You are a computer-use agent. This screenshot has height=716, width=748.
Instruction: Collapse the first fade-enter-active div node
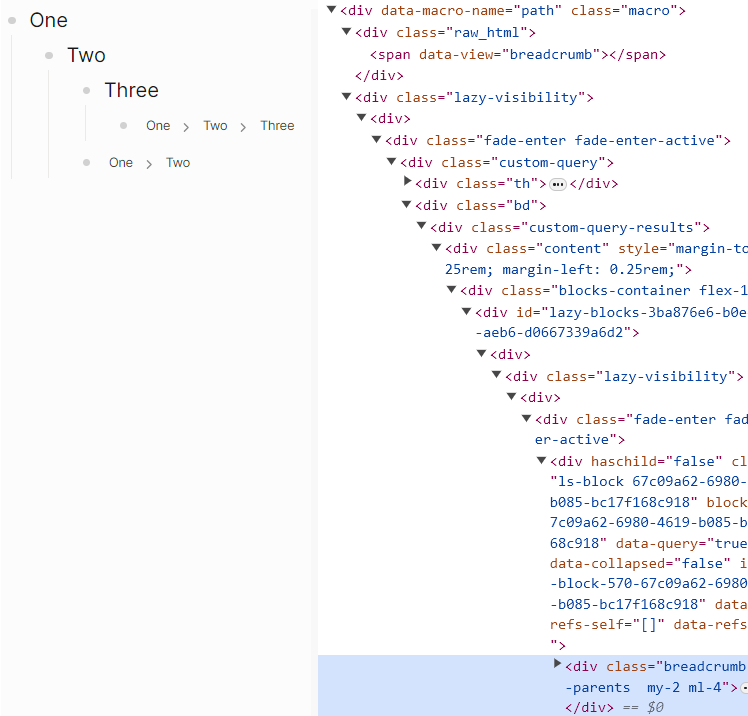(377, 140)
